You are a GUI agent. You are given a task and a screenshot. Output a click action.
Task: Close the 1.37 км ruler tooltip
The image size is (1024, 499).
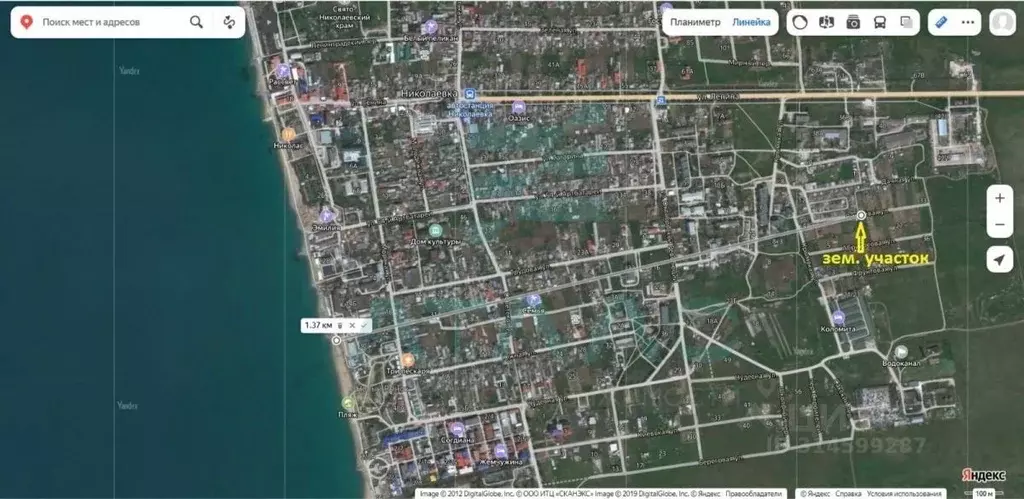(352, 325)
